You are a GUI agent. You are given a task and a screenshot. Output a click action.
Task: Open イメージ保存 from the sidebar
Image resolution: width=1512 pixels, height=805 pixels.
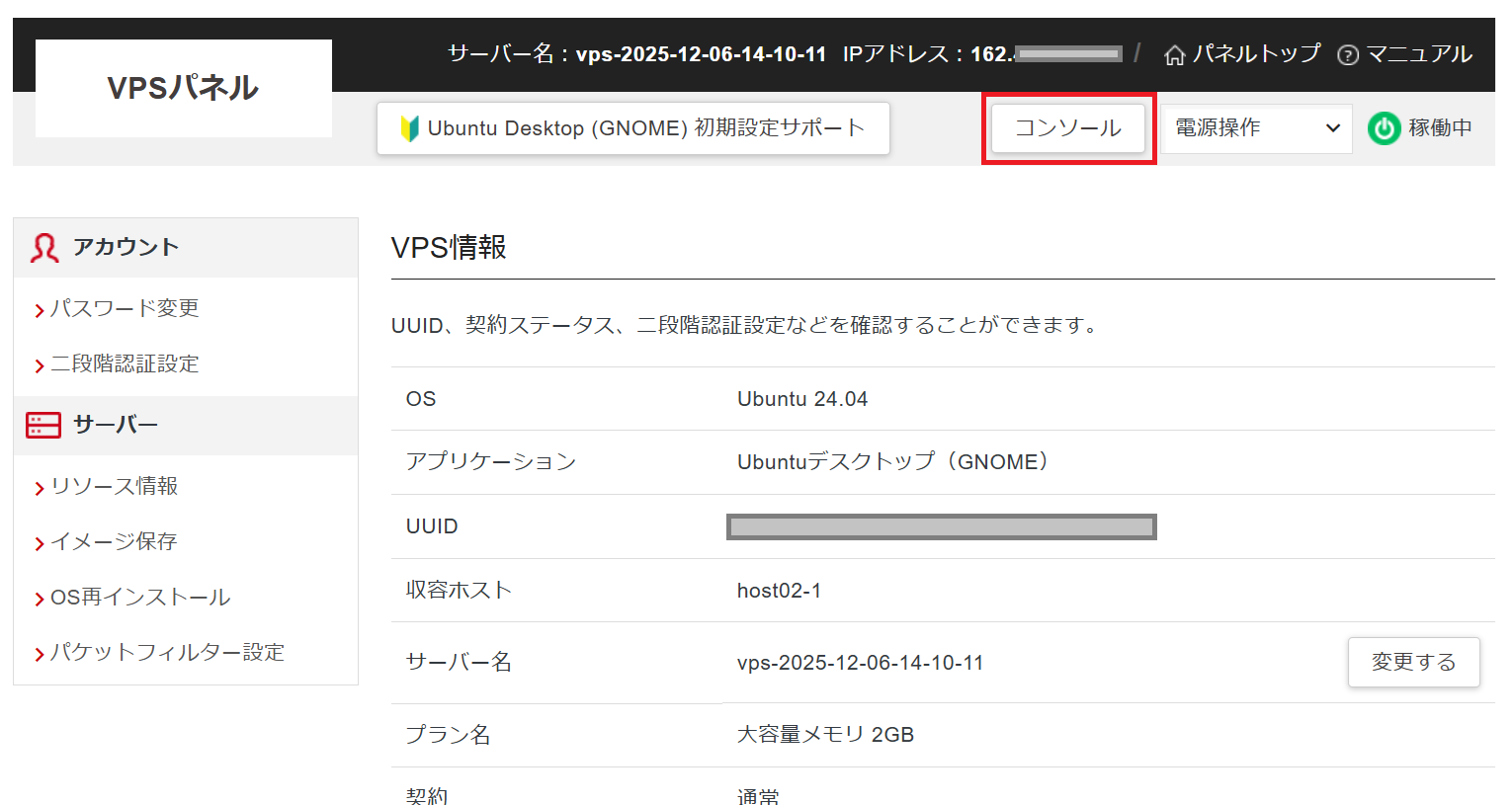click(x=114, y=541)
